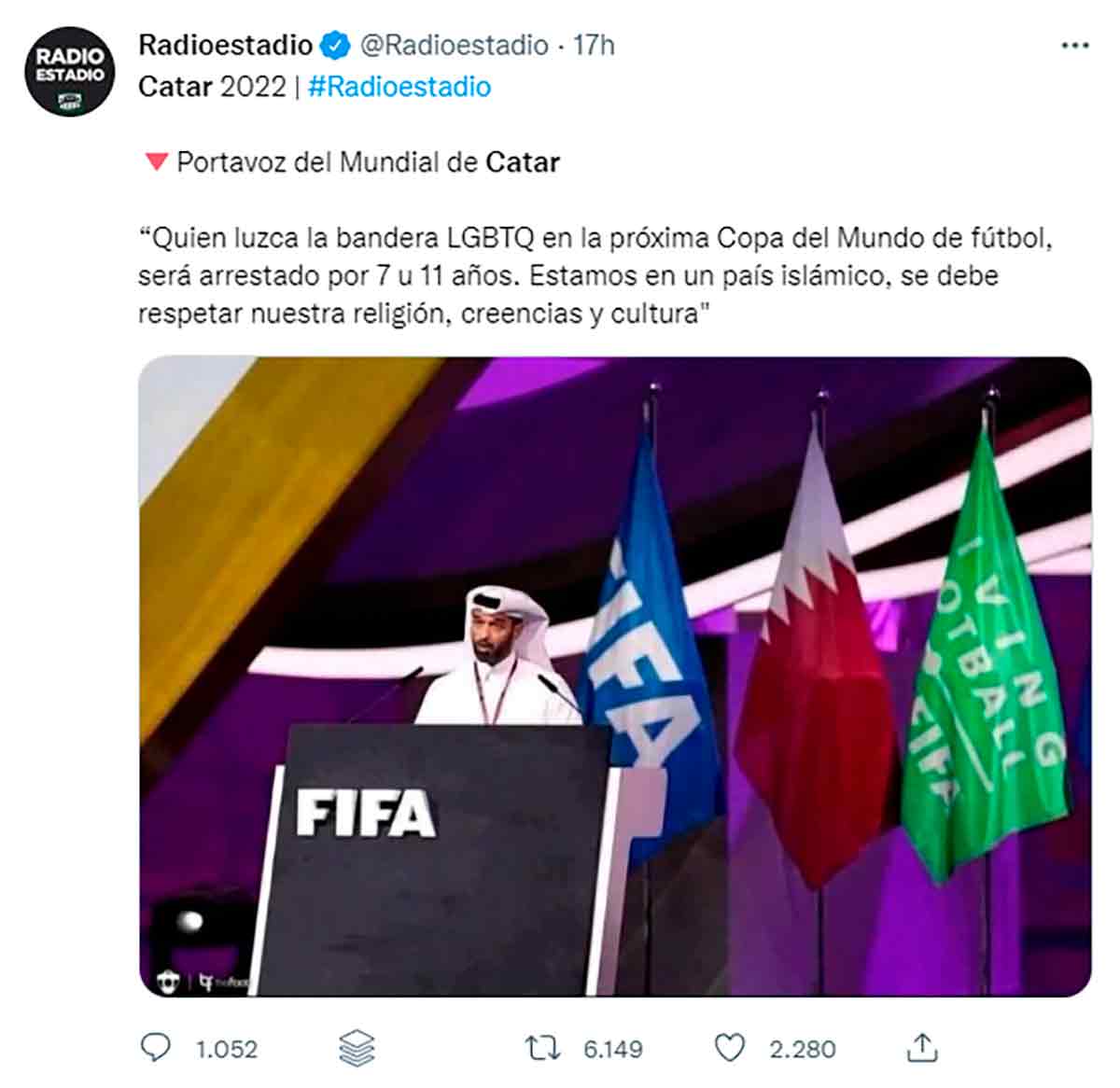Screen dimensions: 1120x1088
Task: Open the #Radioestadio hashtag
Action: (x=399, y=87)
